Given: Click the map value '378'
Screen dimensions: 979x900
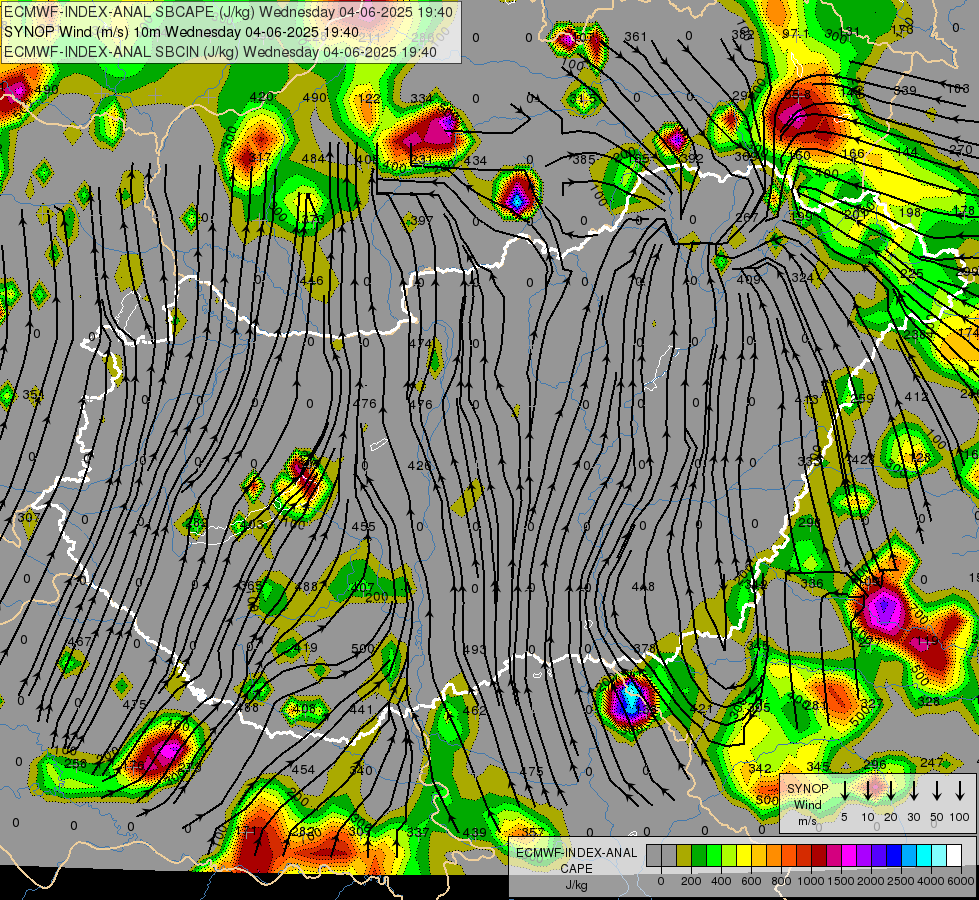Looking at the screenshot, I should pyautogui.click(x=645, y=648).
